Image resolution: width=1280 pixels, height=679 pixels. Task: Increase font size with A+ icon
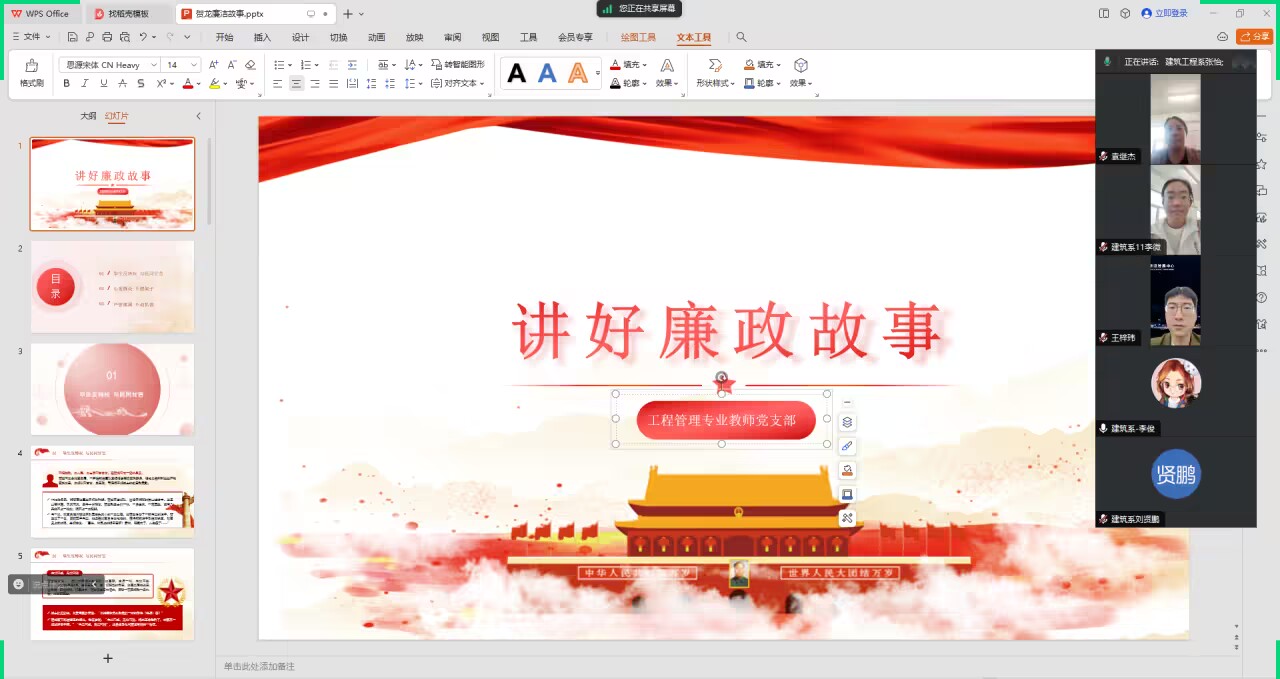coord(214,65)
